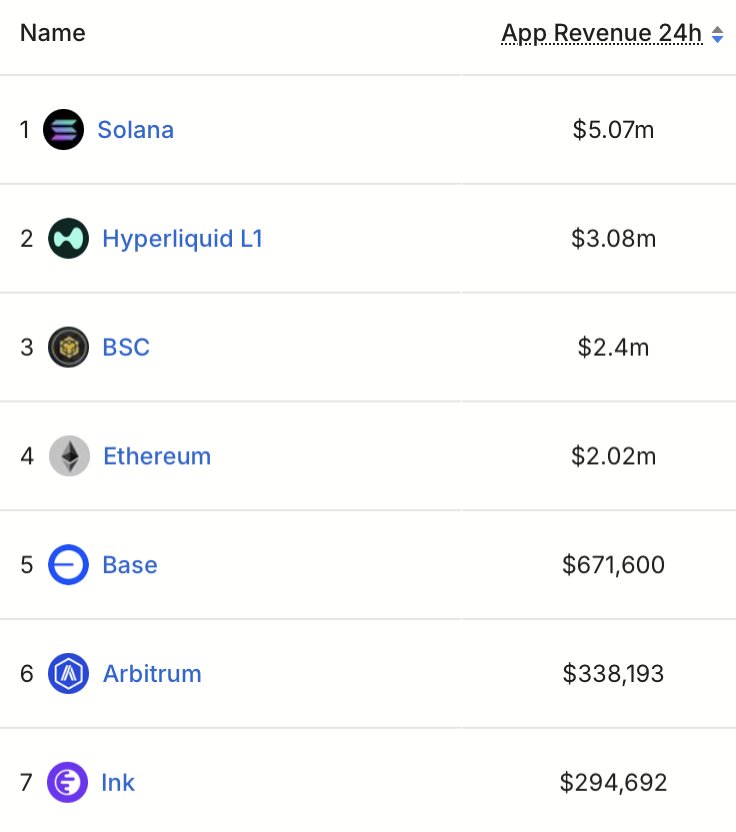Click the Solana chain logo icon
Image resolution: width=736 pixels, height=832 pixels.
(63, 130)
